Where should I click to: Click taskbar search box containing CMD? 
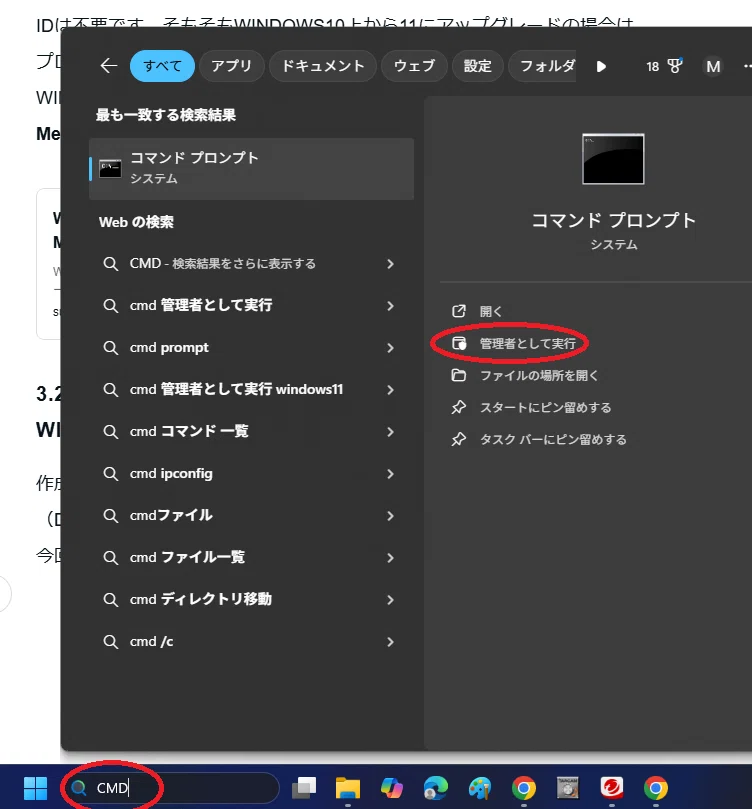tap(172, 788)
